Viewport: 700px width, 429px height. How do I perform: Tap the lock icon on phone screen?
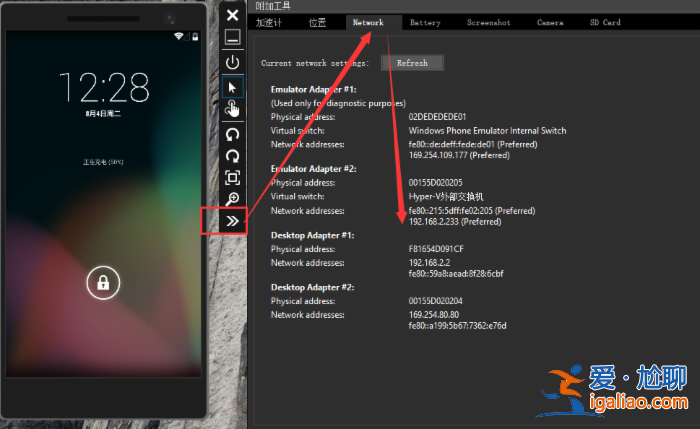click(x=101, y=283)
